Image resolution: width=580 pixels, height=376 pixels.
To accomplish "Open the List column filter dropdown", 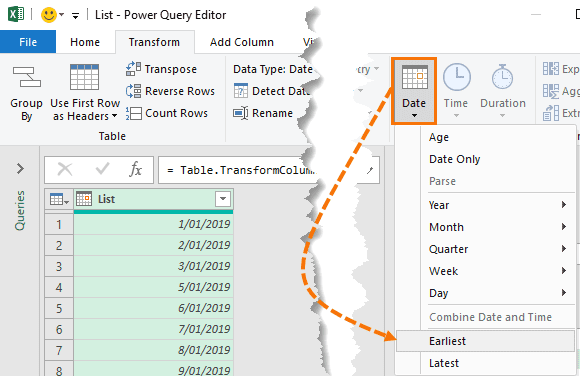I will click(223, 199).
